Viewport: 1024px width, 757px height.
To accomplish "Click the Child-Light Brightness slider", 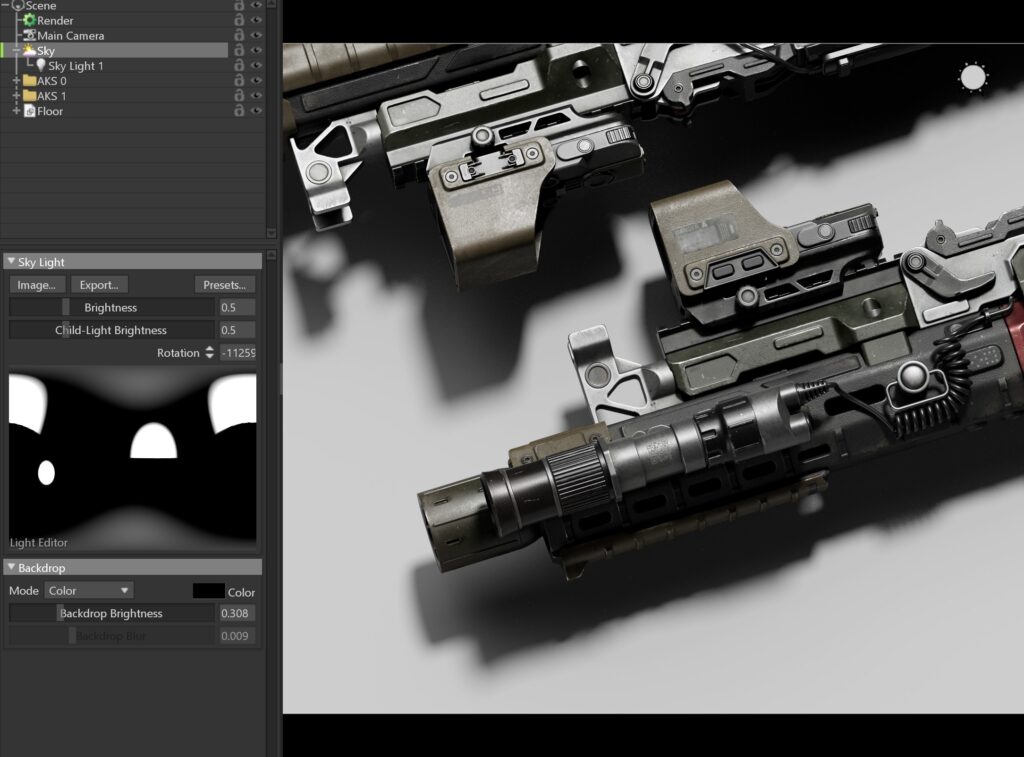I will click(111, 330).
